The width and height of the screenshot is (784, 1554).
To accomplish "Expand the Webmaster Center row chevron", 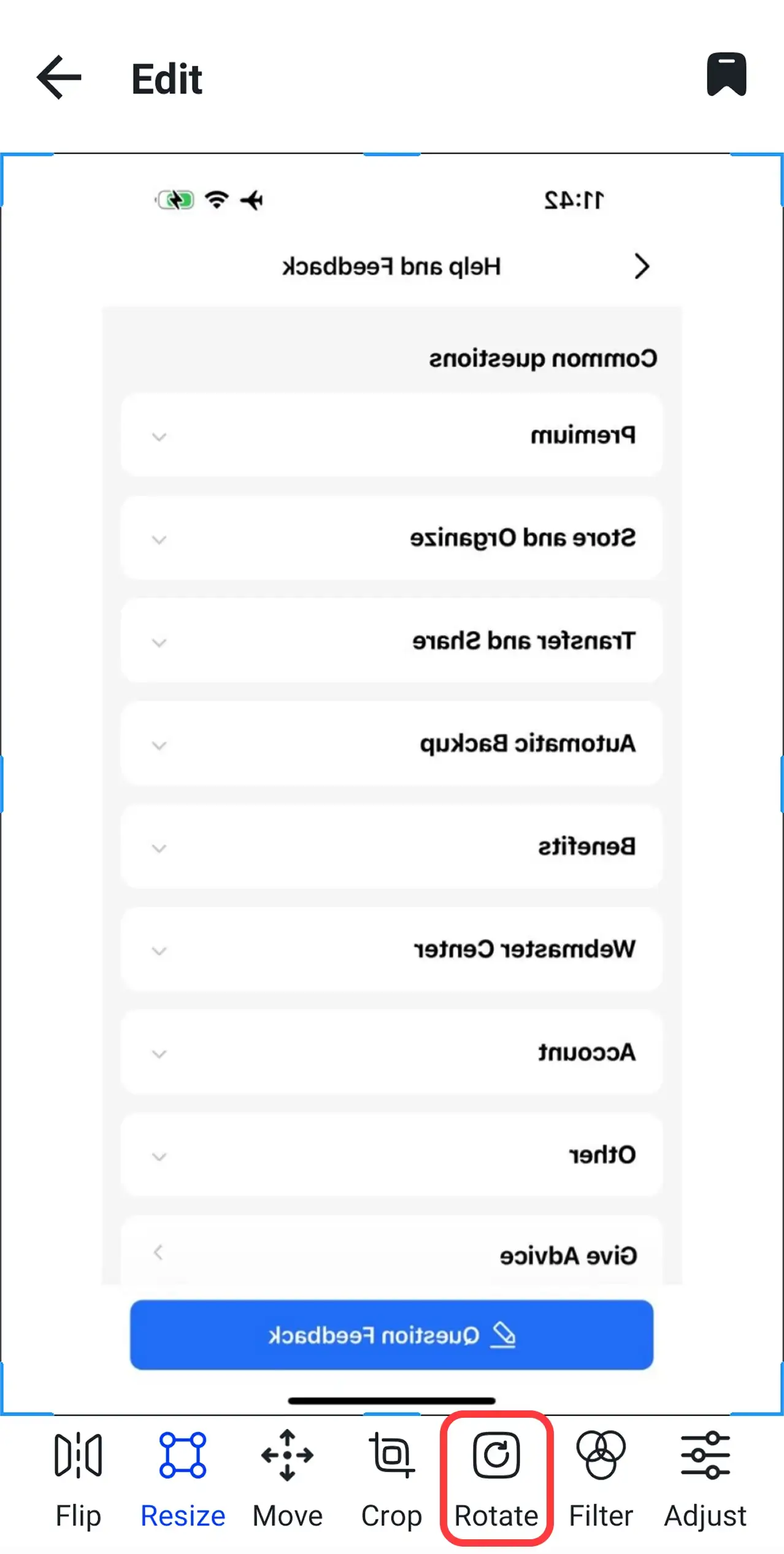I will (x=159, y=951).
